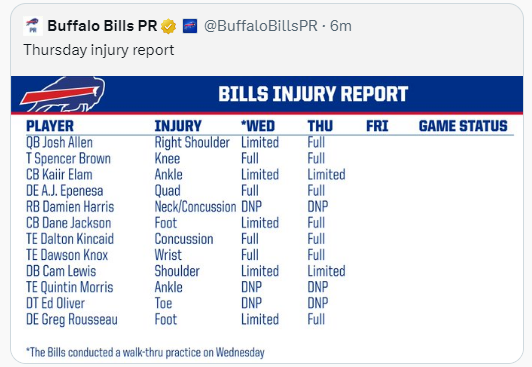Click the PLAYER column header

50,126
